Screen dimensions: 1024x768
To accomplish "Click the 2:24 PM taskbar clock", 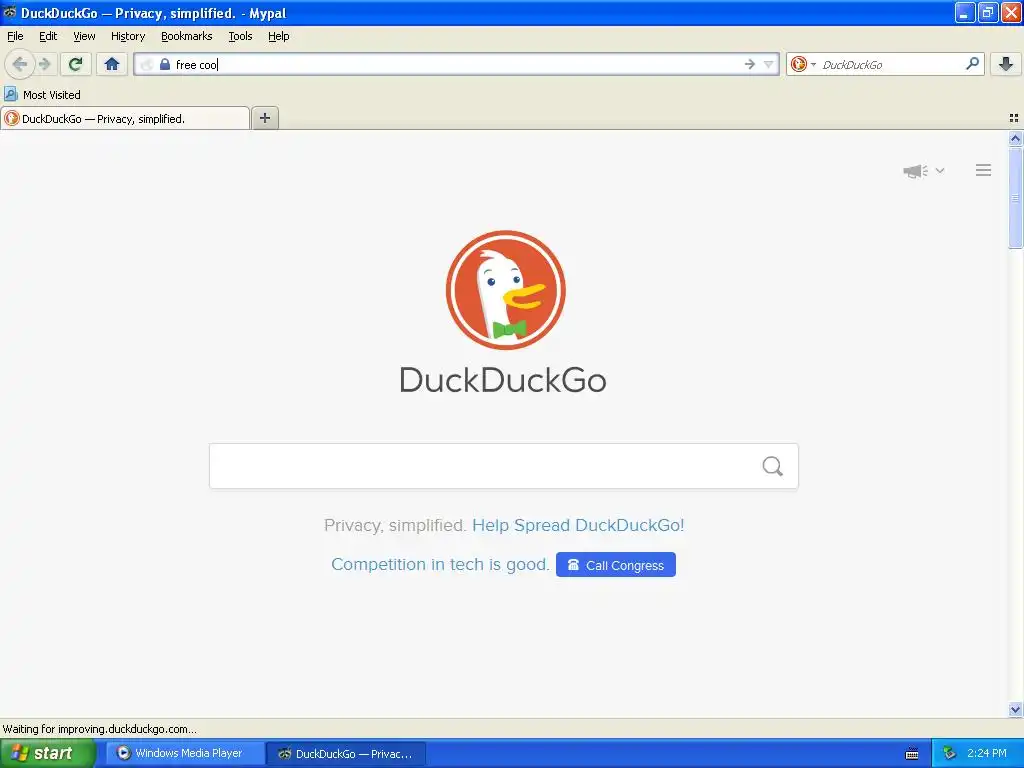I will click(x=987, y=753).
